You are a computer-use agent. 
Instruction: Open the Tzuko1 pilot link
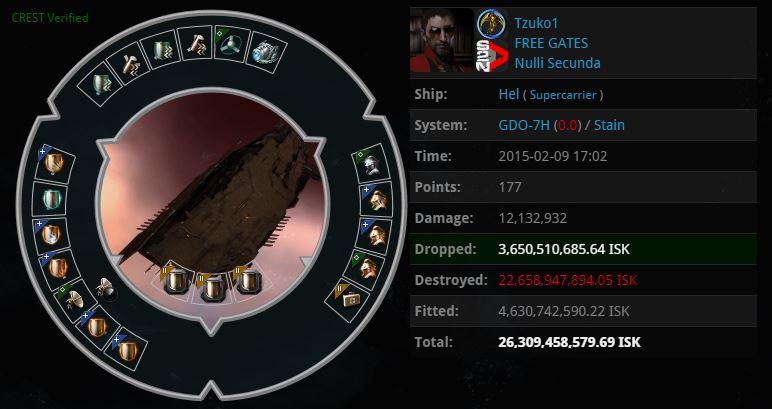(x=536, y=23)
